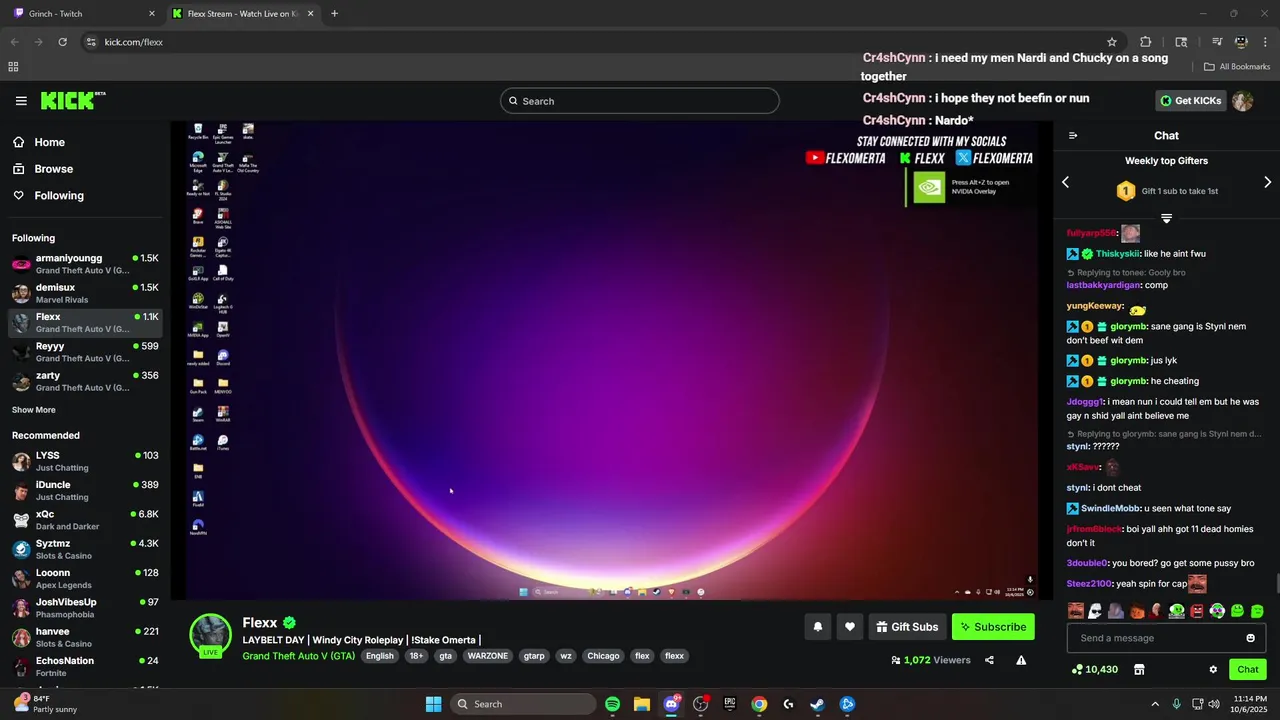This screenshot has width=1280, height=720.
Task: Click the Get KICKs button
Action: [x=1191, y=100]
